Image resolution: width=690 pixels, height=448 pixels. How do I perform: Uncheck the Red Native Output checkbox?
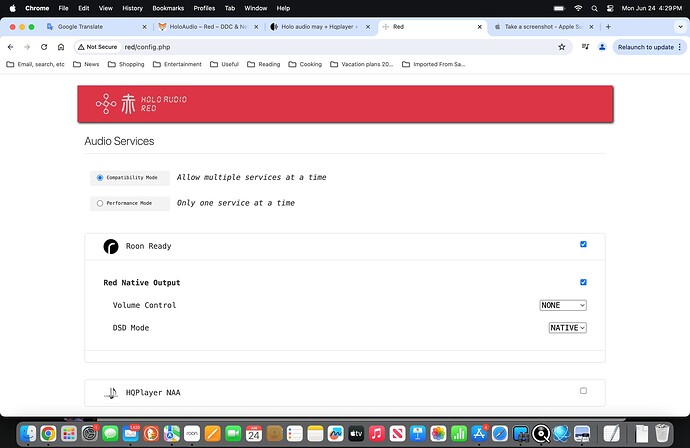tap(583, 282)
